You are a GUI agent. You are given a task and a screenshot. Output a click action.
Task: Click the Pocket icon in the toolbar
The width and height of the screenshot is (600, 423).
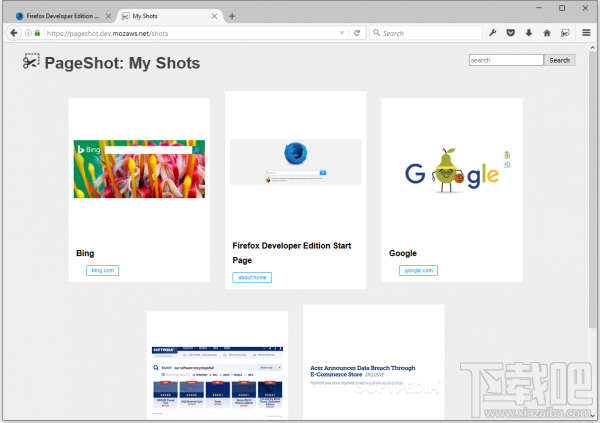click(510, 33)
